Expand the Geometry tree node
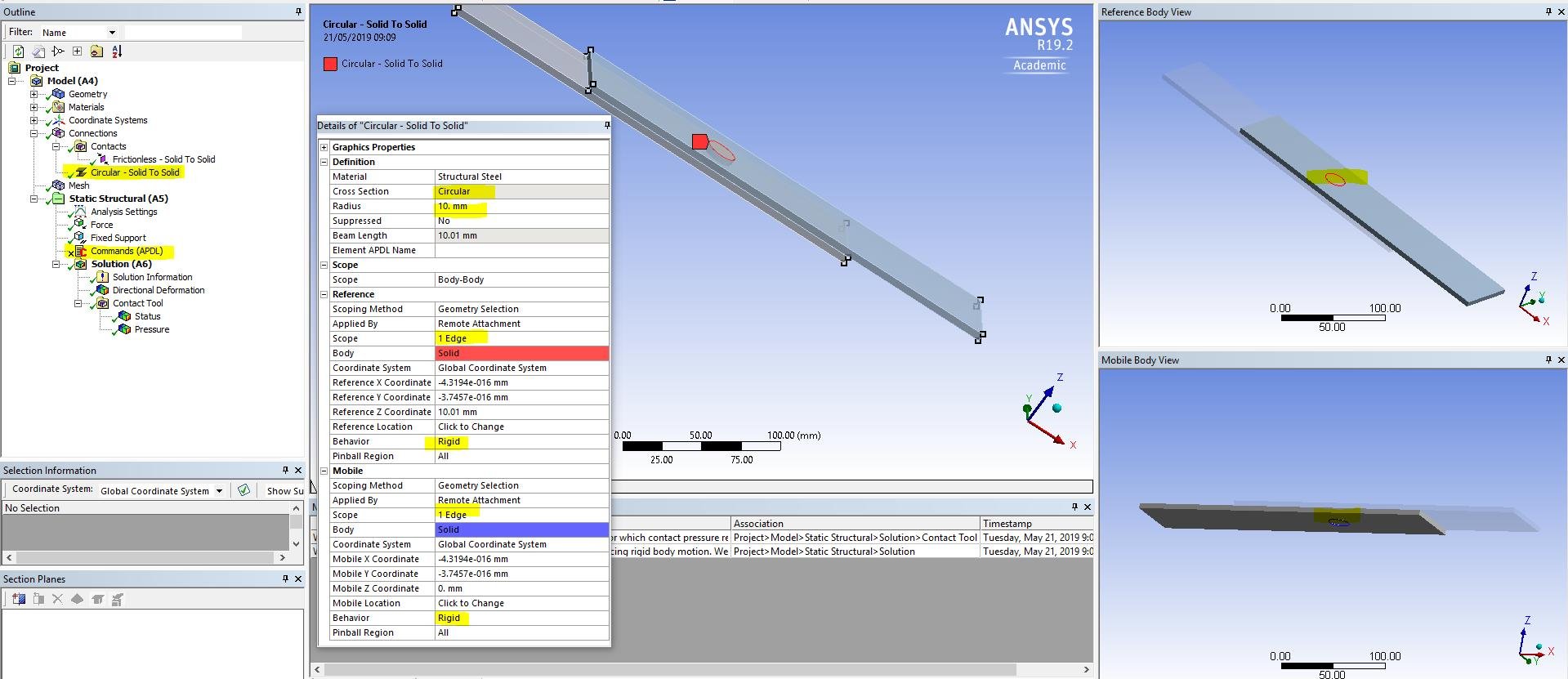Image resolution: width=1568 pixels, height=679 pixels. 34,94
